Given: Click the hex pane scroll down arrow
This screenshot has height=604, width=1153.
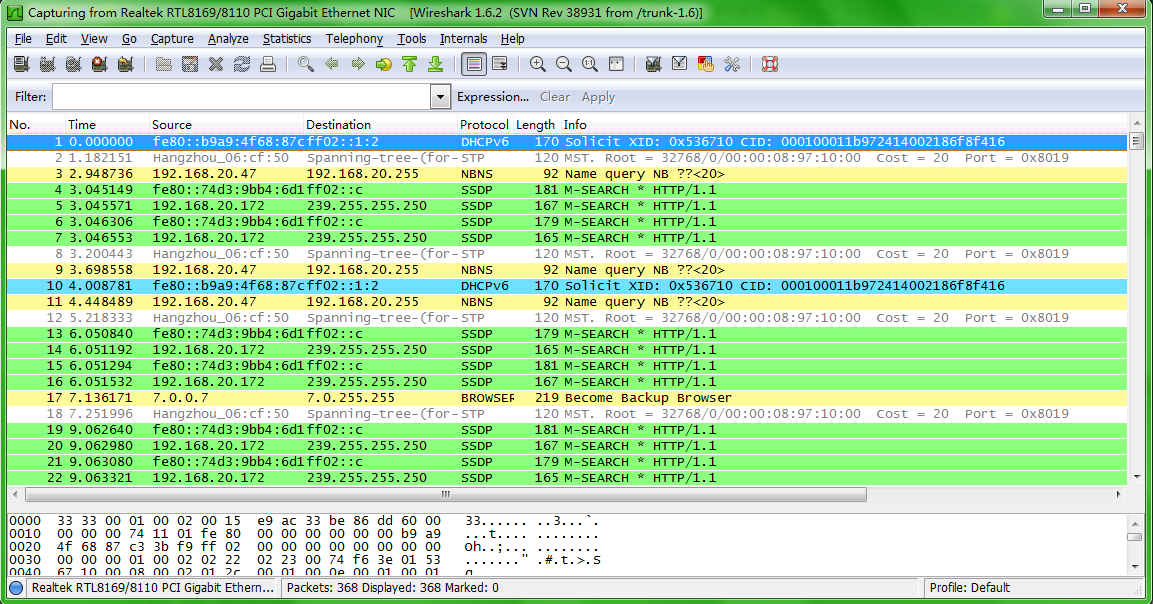Looking at the screenshot, I should click(1136, 566).
